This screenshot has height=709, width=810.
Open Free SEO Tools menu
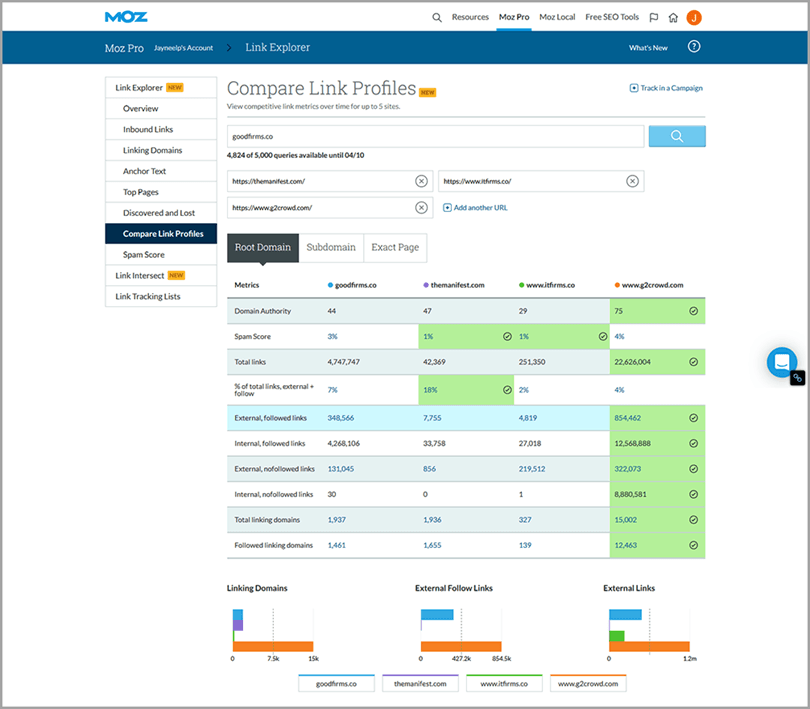(x=612, y=17)
